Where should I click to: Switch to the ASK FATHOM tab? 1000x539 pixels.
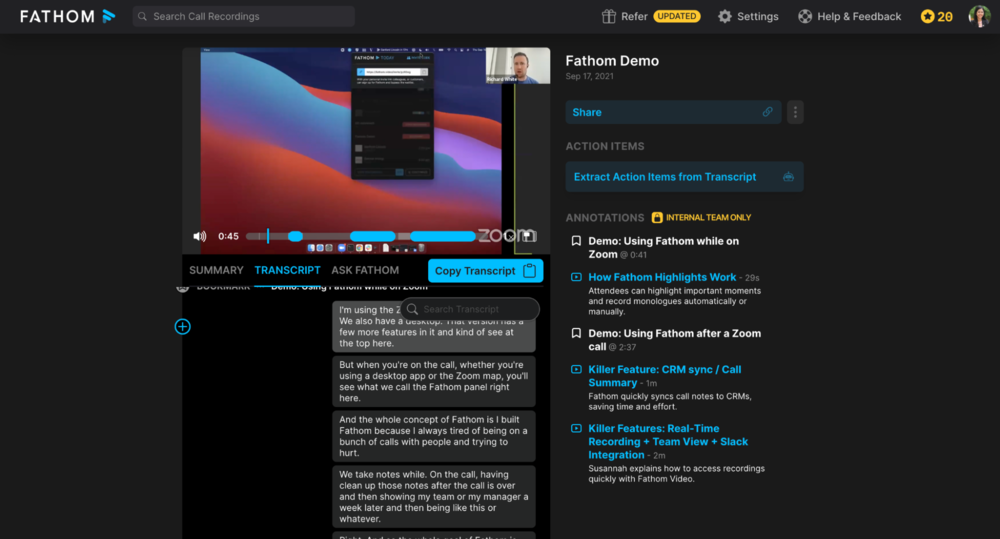point(365,270)
